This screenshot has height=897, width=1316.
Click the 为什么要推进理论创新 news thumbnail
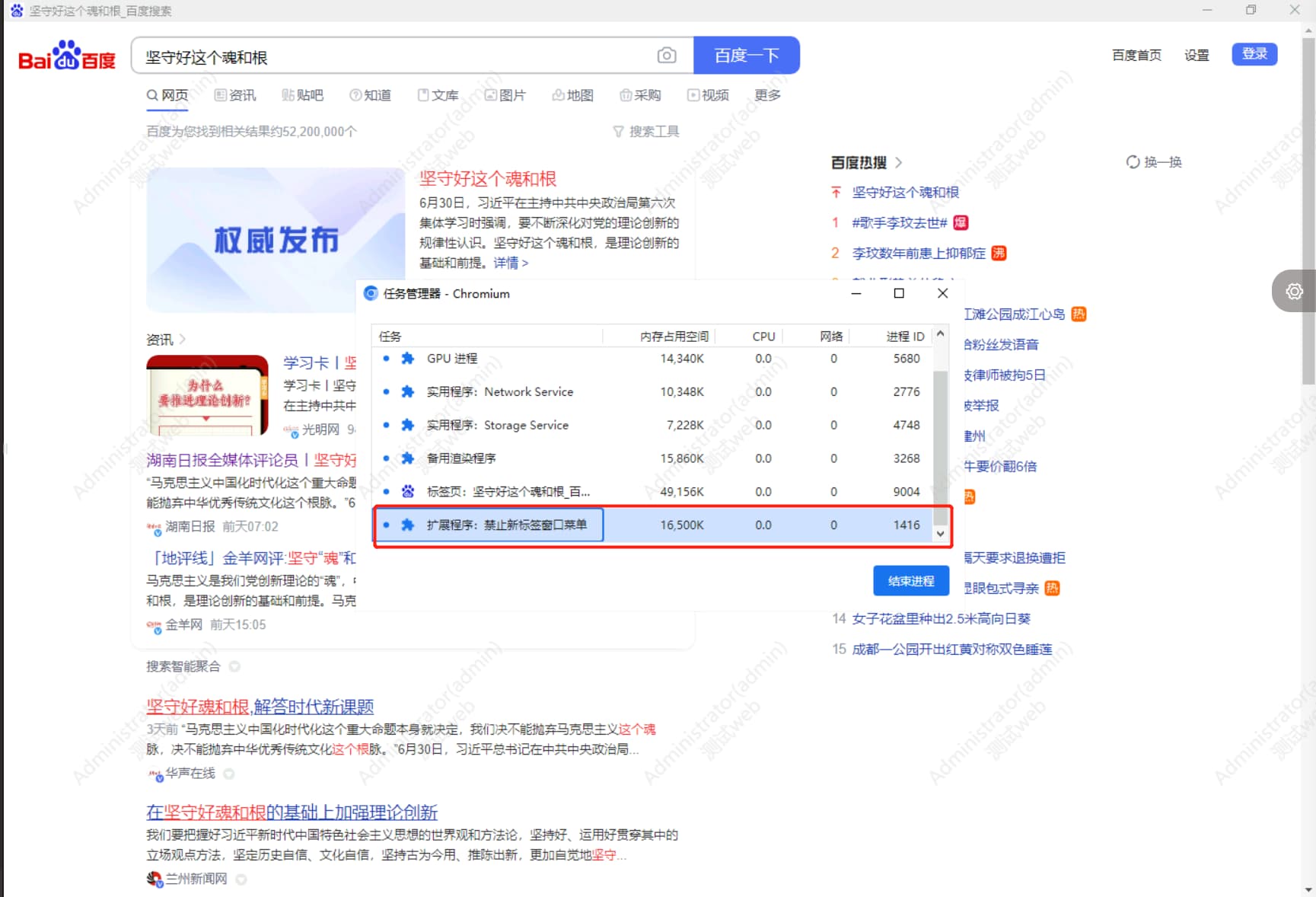pos(207,395)
